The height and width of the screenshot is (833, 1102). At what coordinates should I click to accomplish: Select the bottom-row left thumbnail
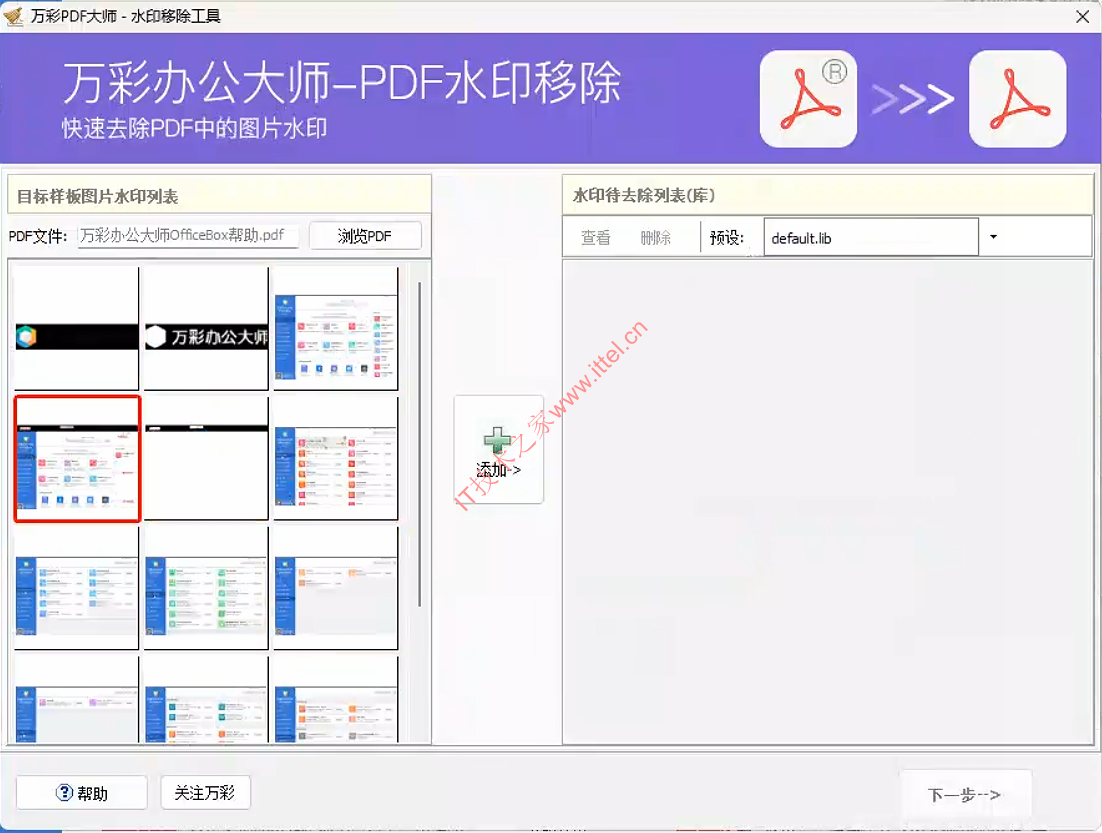click(x=77, y=700)
